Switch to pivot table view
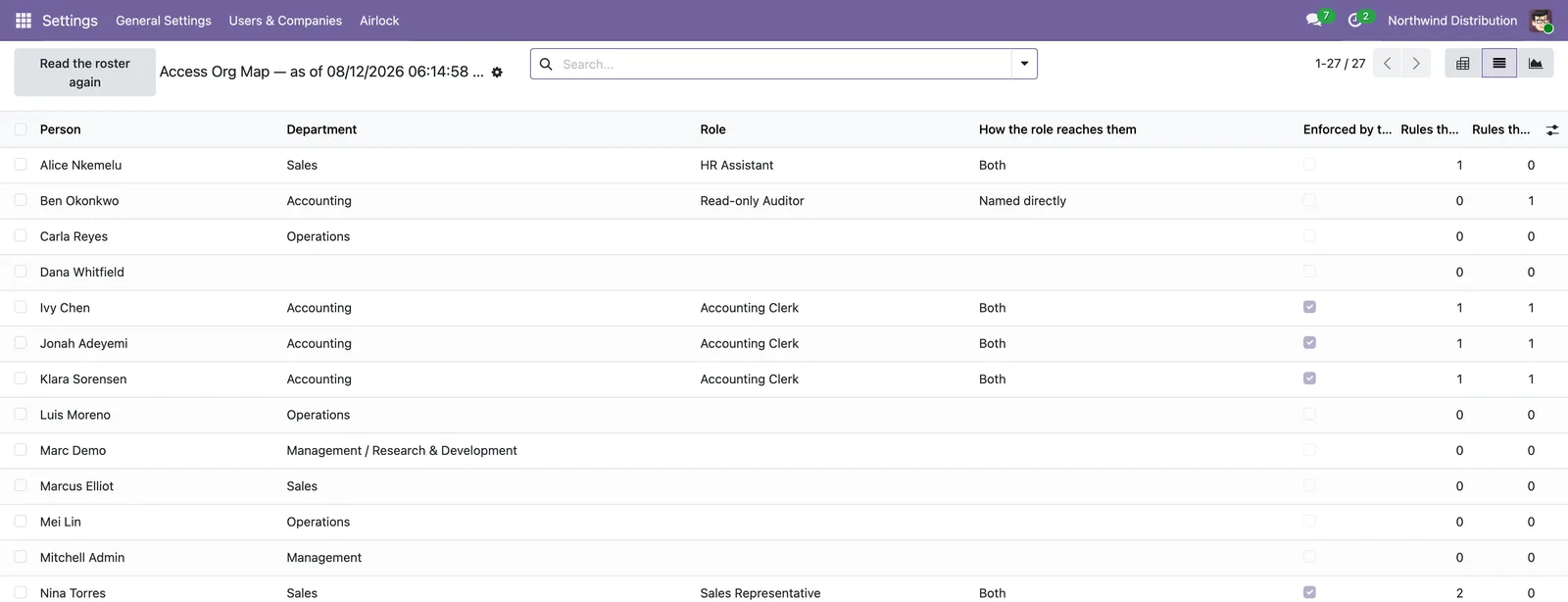The image size is (1568, 602). coord(1463,64)
